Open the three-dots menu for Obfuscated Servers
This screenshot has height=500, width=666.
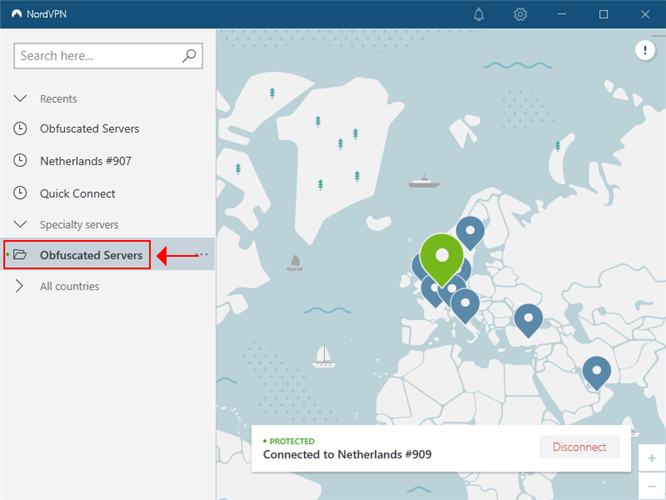203,255
